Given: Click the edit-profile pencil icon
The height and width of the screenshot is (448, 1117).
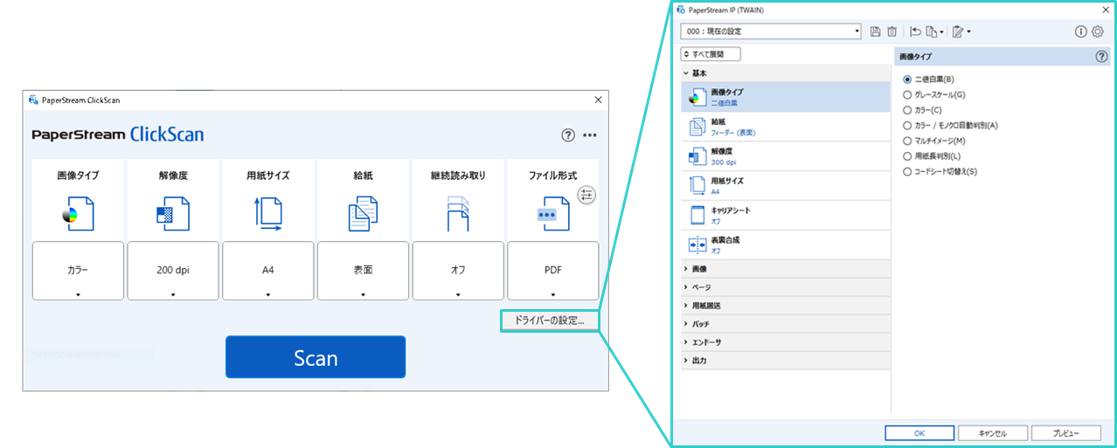Looking at the screenshot, I should click(x=958, y=31).
